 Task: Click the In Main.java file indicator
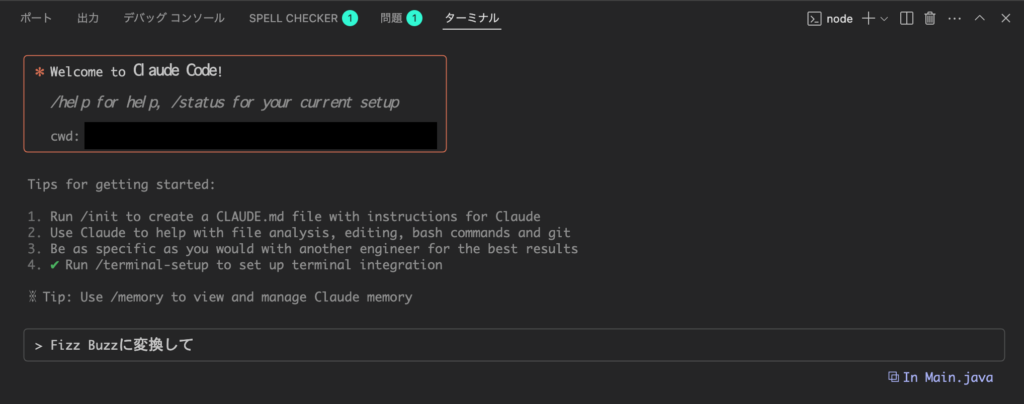pos(940,377)
